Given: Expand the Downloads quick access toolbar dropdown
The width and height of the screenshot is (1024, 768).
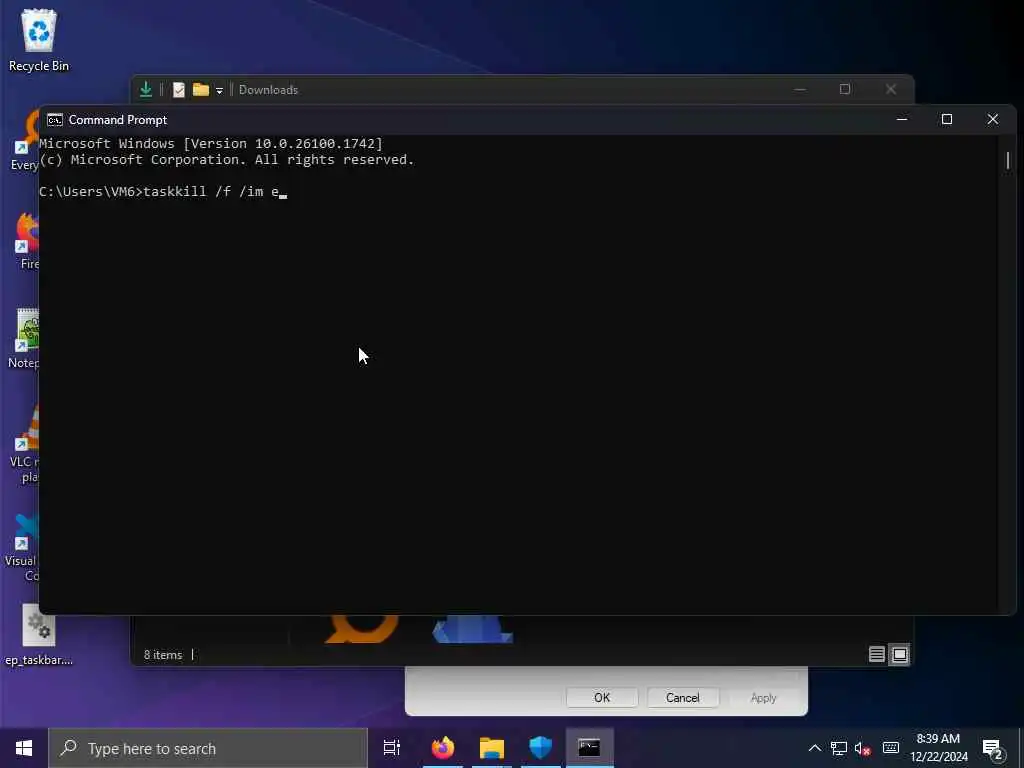Looking at the screenshot, I should [219, 90].
